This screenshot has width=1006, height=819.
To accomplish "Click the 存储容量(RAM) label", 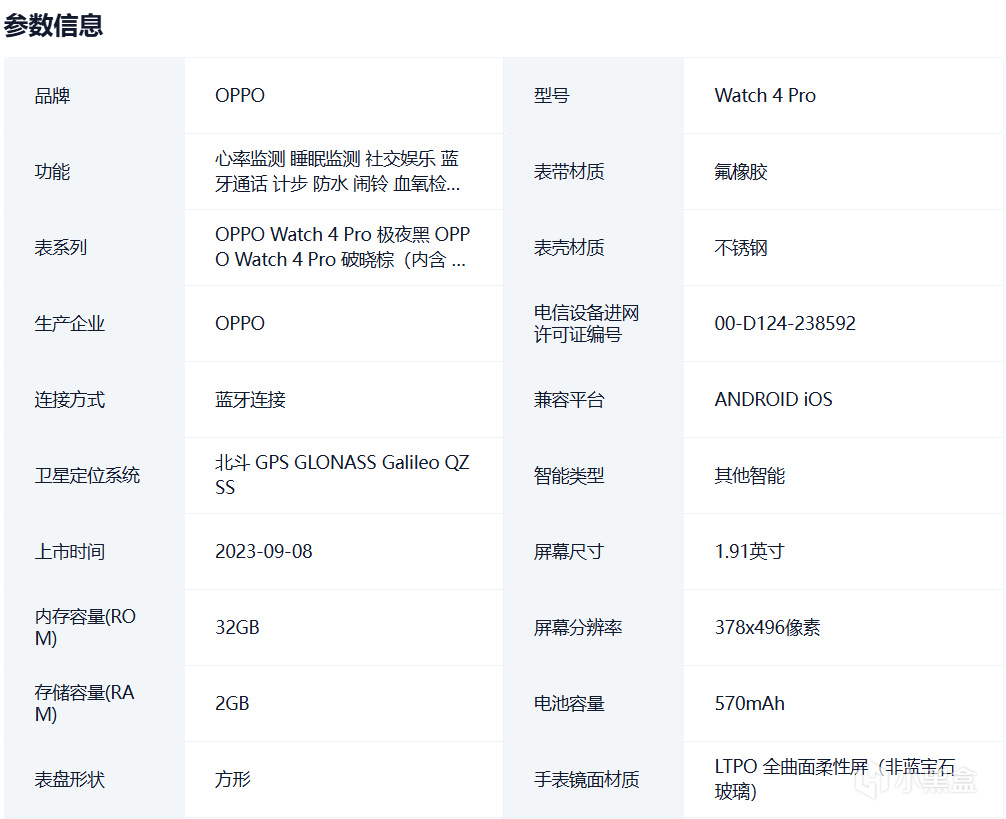I will pyautogui.click(x=85, y=704).
